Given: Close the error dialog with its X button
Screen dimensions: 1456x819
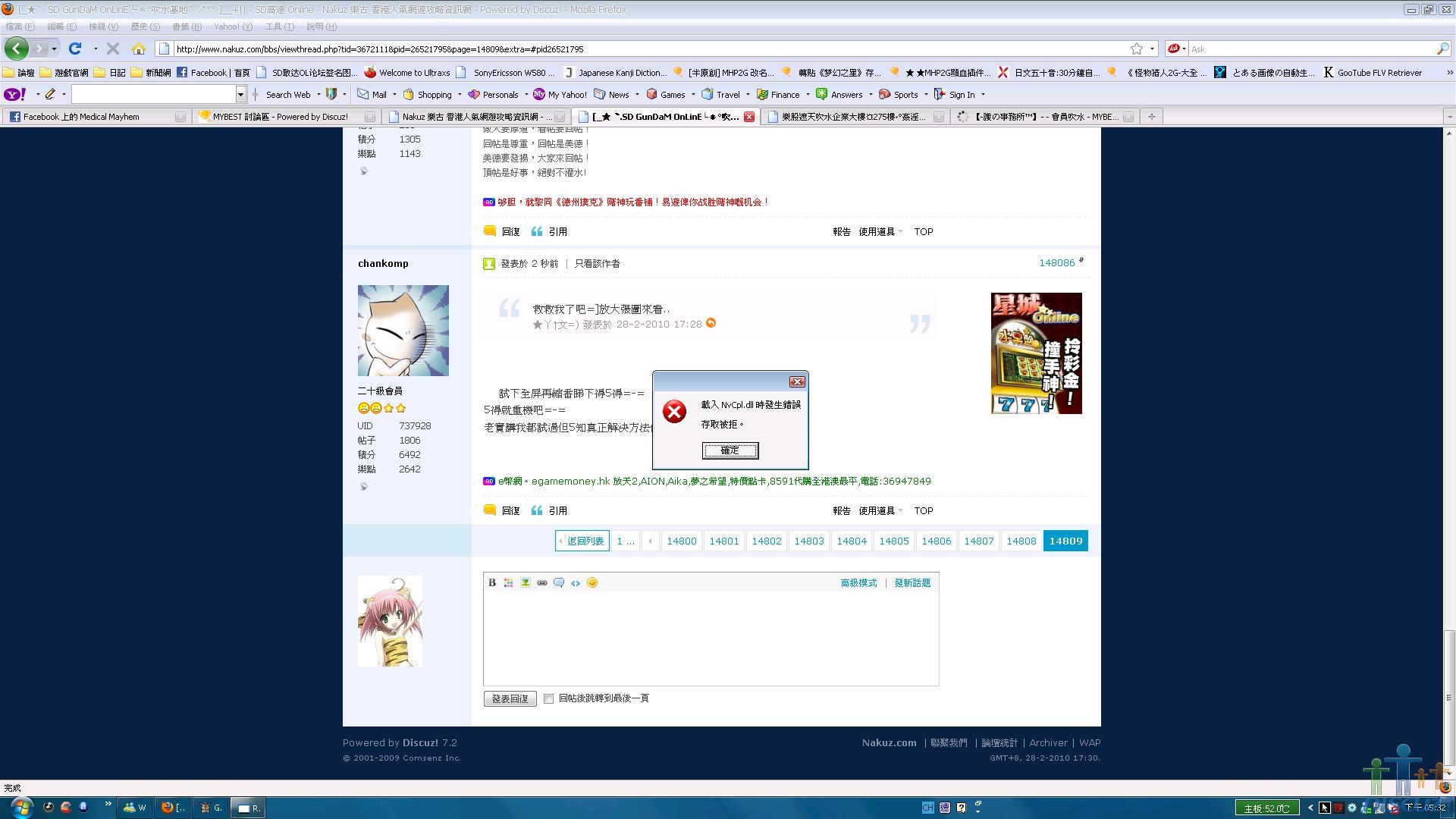Looking at the screenshot, I should coord(796,381).
